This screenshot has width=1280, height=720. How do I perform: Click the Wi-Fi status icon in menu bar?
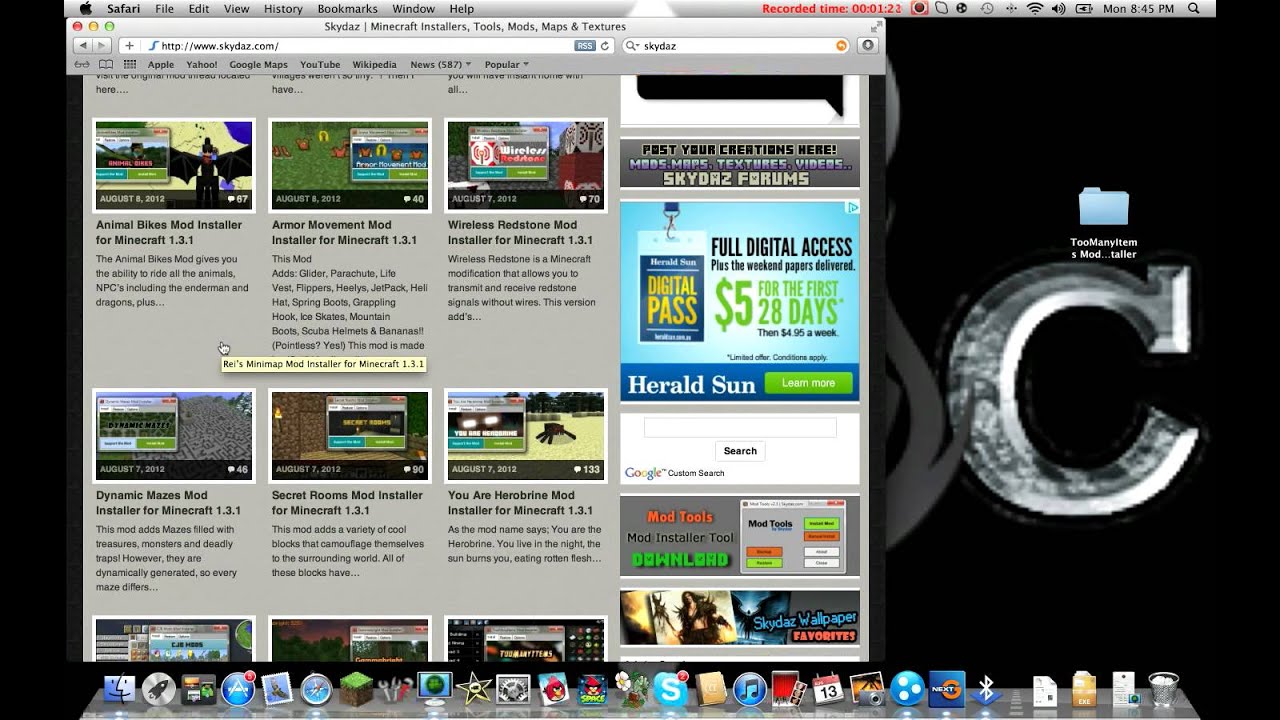coord(1034,8)
